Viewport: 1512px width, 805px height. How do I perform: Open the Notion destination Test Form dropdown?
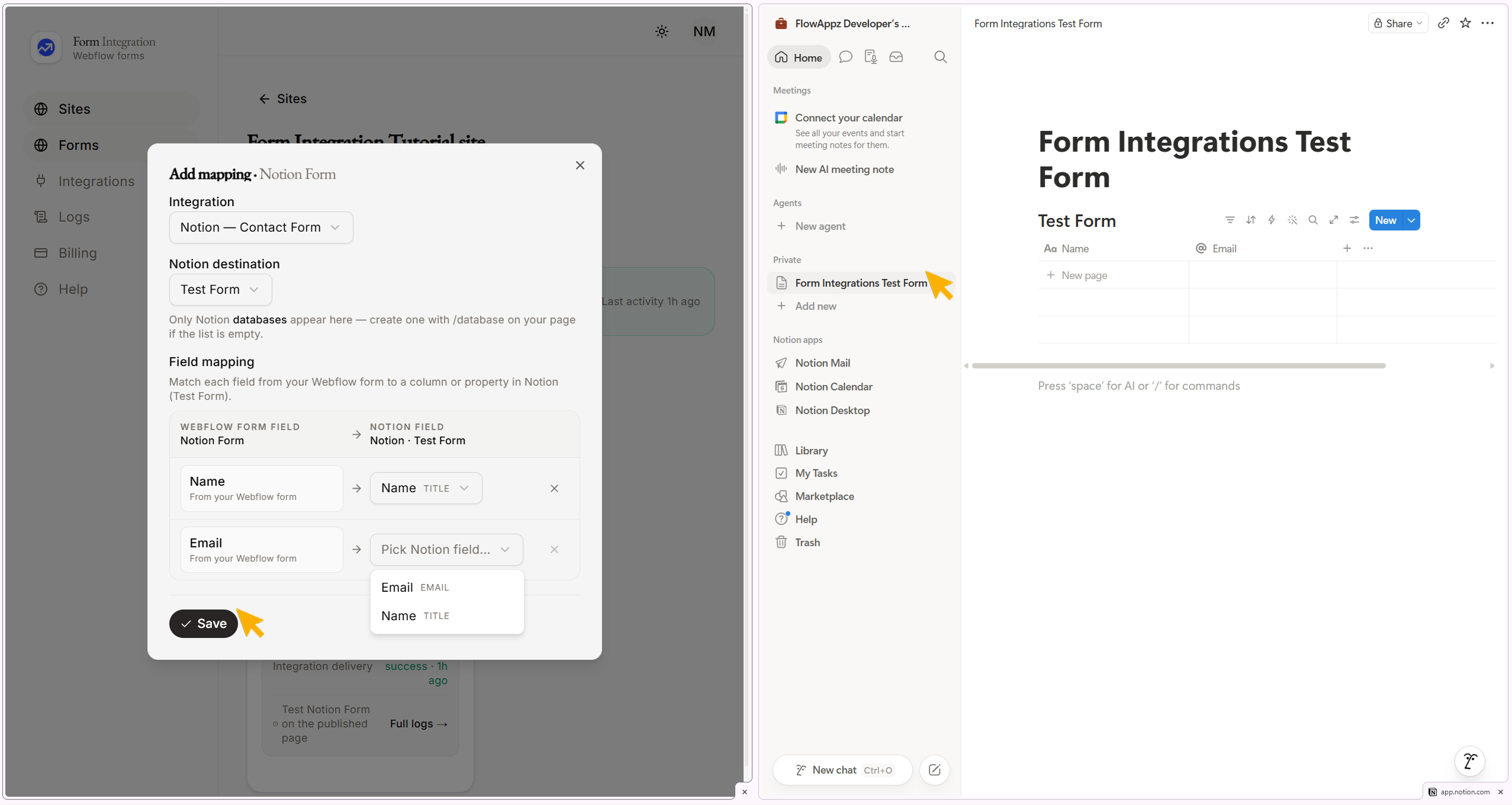point(220,290)
